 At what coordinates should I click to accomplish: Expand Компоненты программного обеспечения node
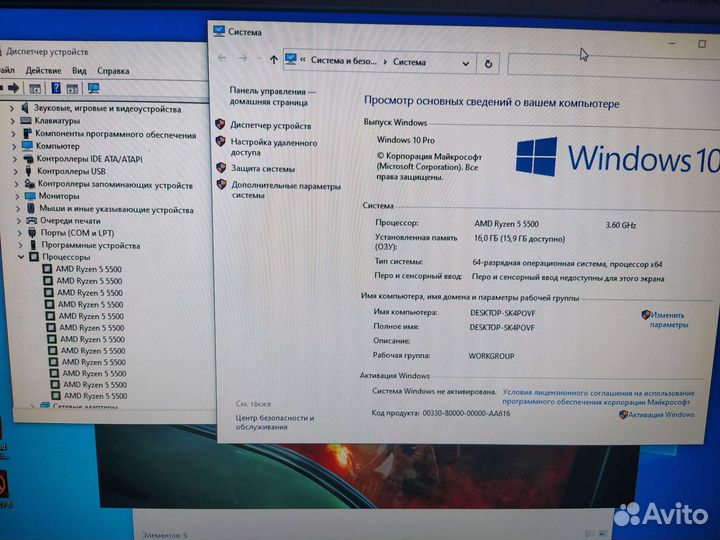point(13,134)
